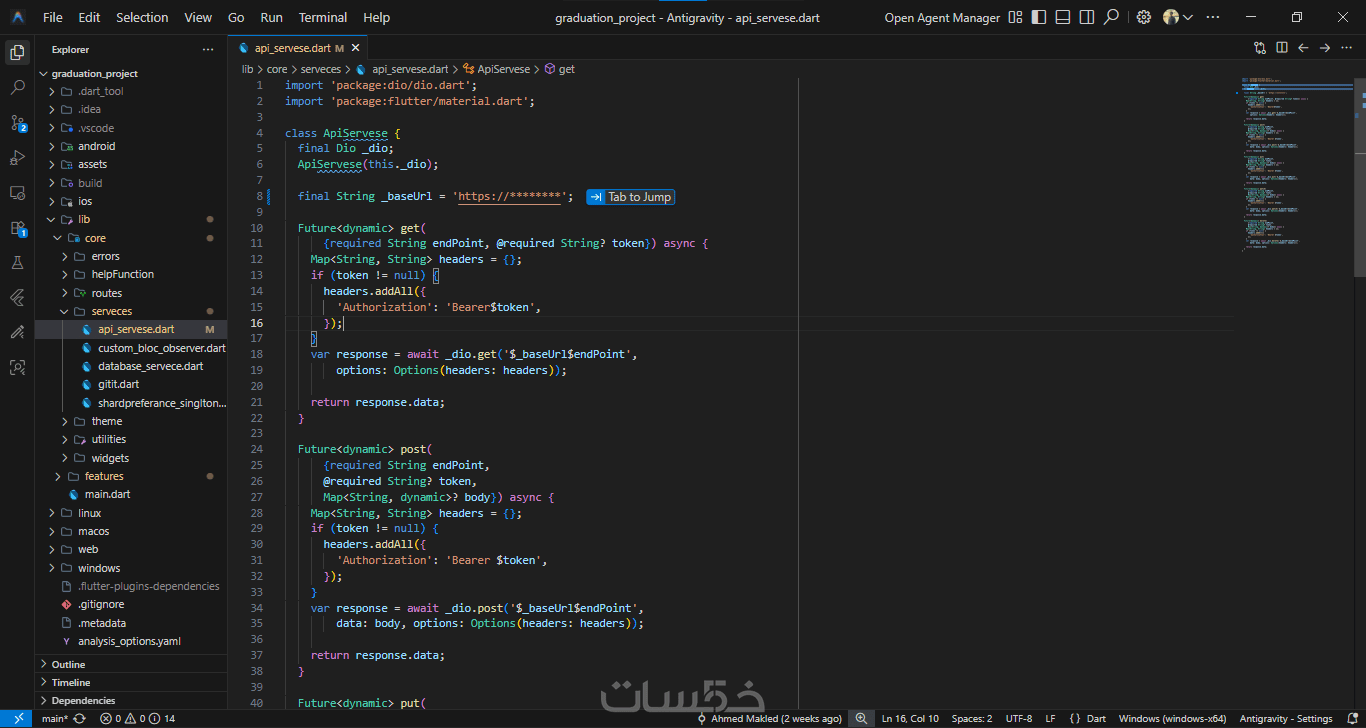Open the settings gear in the title bar
This screenshot has width=1366, height=728.
pos(1144,17)
